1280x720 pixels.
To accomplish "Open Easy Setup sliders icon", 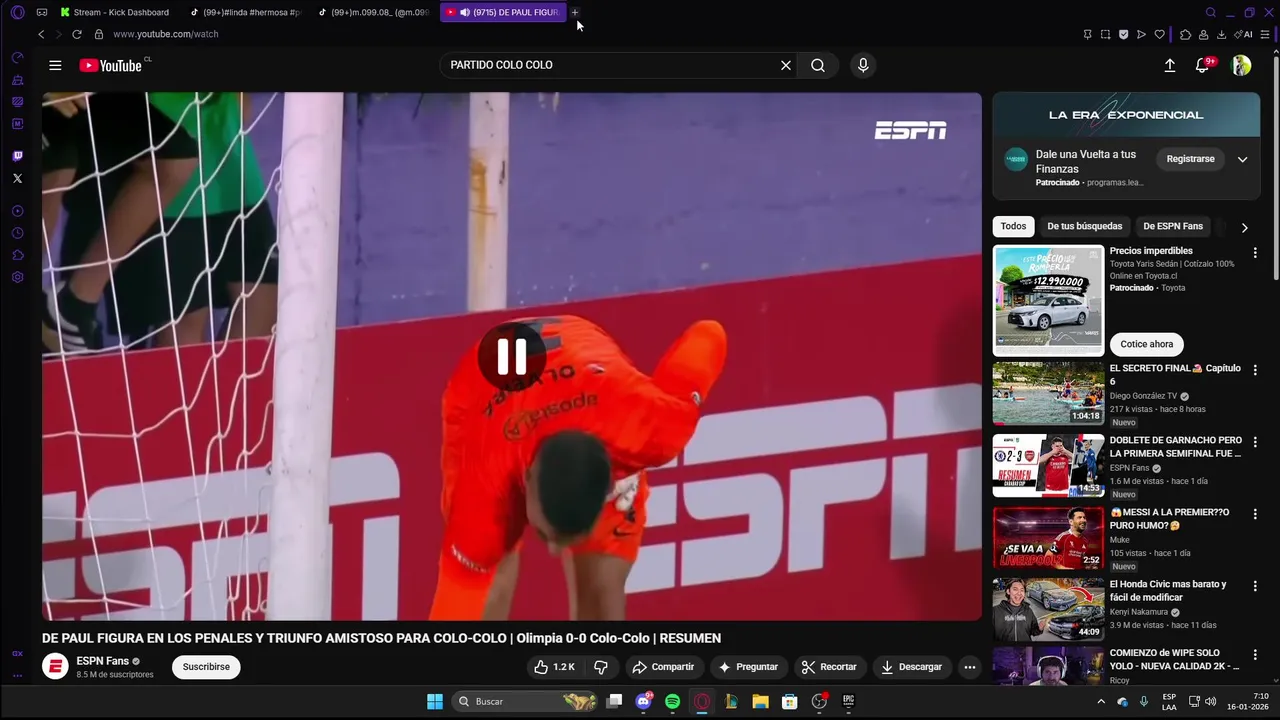I will [x=1267, y=34].
